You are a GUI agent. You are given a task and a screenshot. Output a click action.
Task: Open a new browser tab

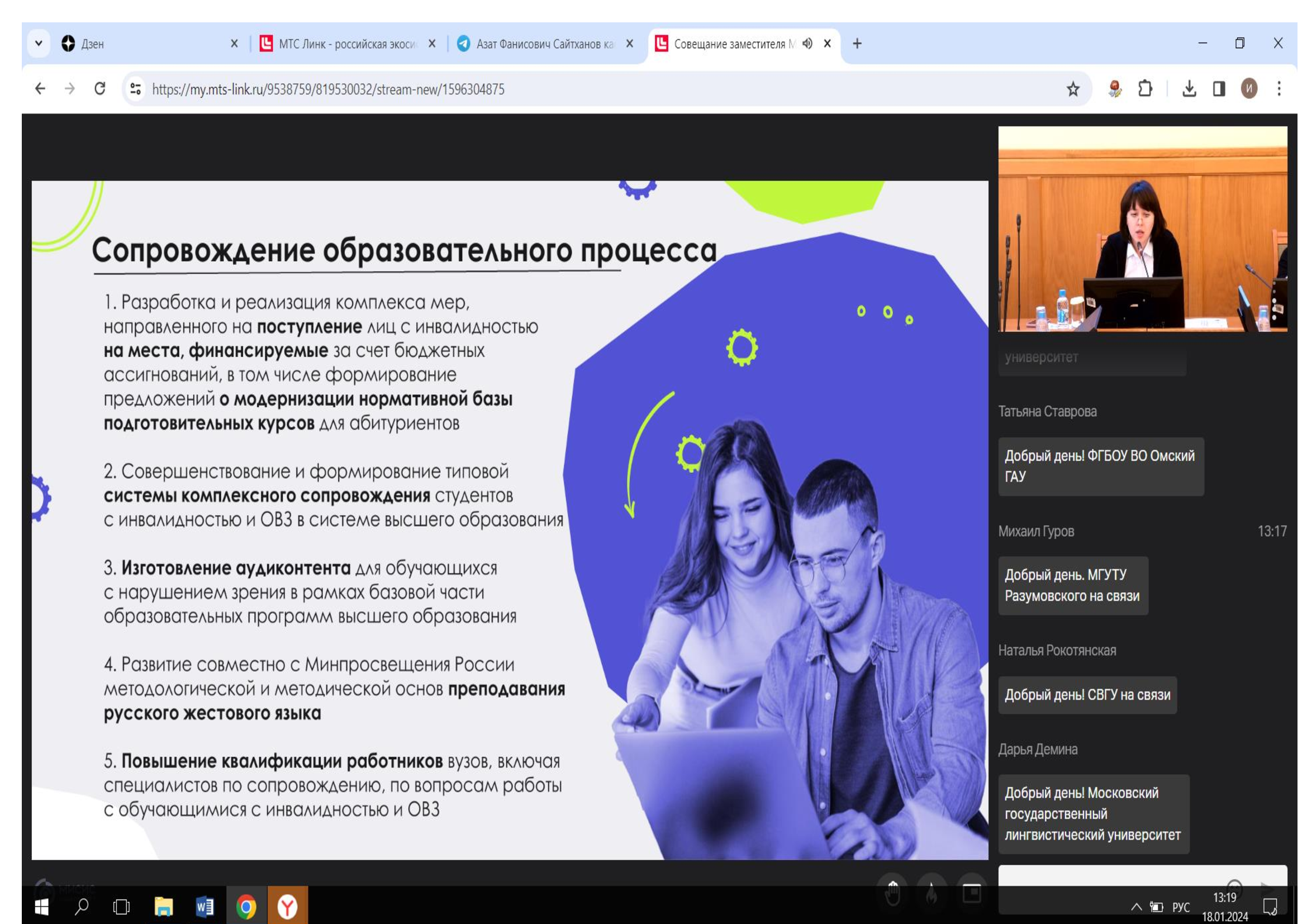[x=857, y=44]
